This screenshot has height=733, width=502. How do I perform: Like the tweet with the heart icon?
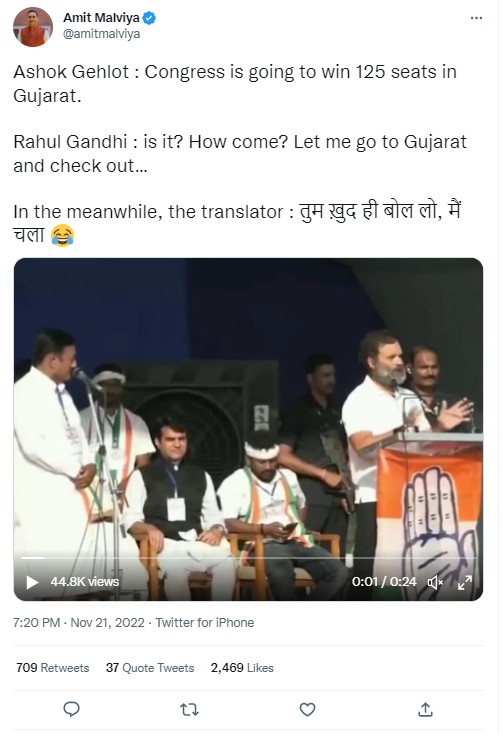(307, 710)
